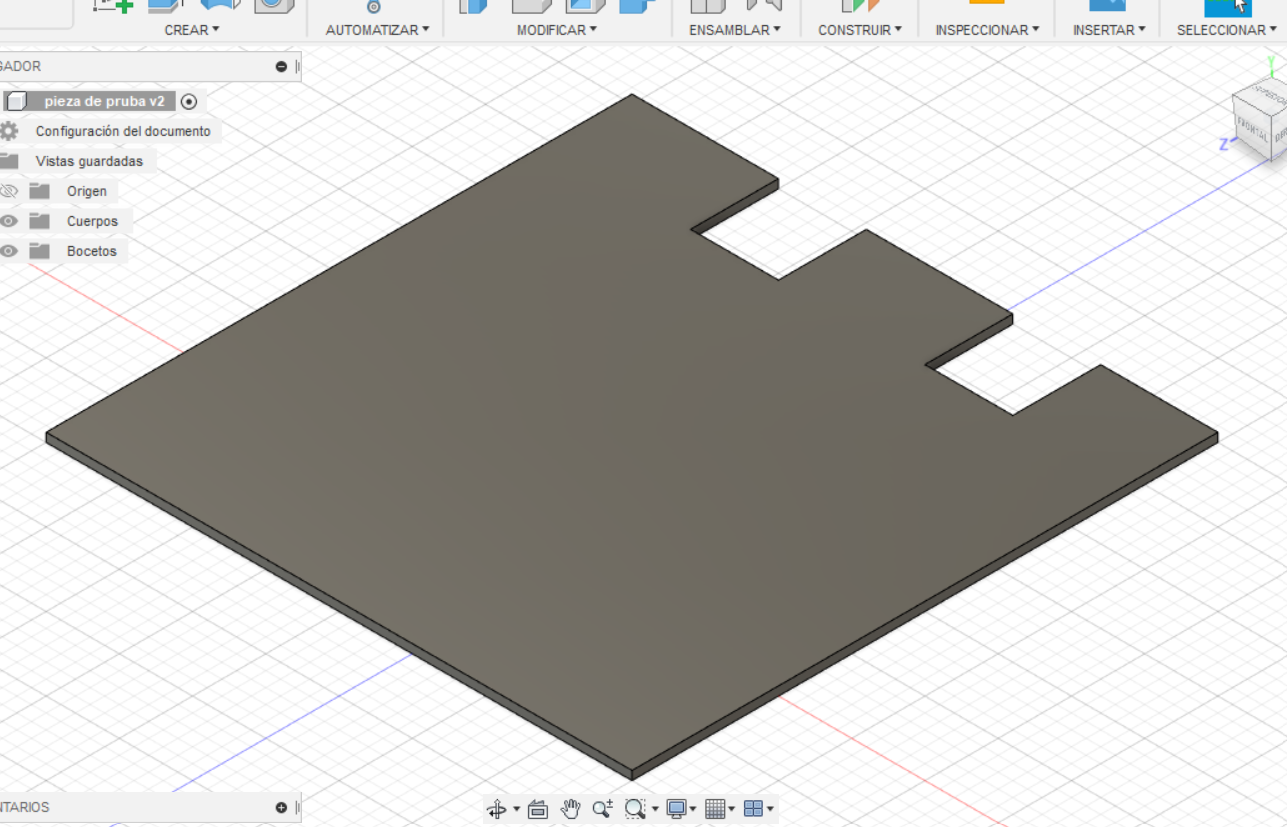Select Vistas guardadas in browser tree
The image size is (1287, 827).
[89, 161]
